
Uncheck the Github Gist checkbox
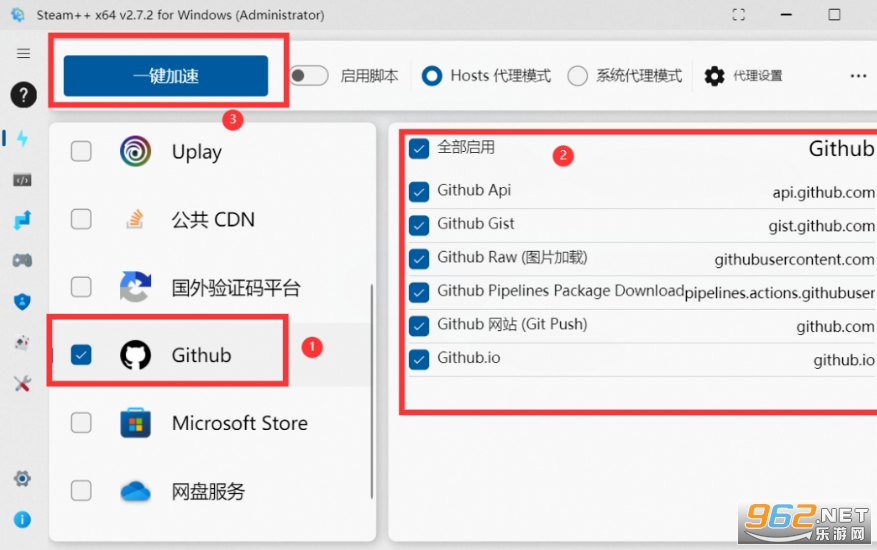(419, 225)
